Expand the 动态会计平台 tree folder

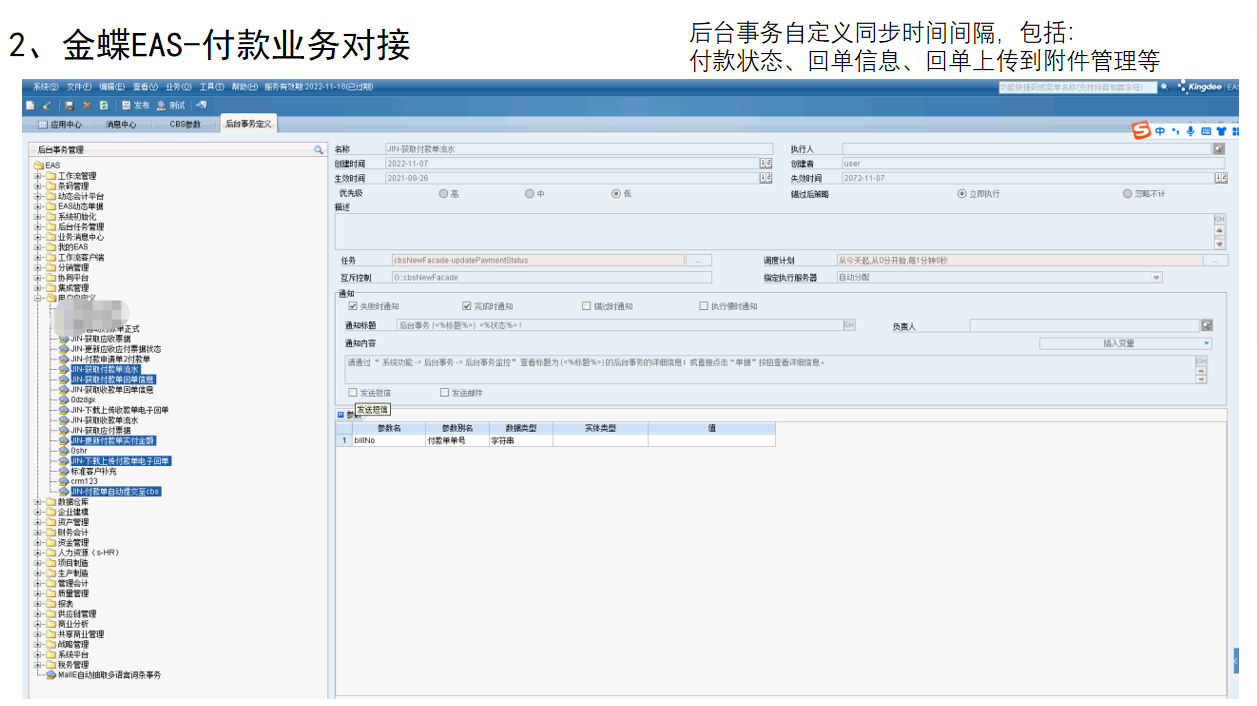click(38, 196)
